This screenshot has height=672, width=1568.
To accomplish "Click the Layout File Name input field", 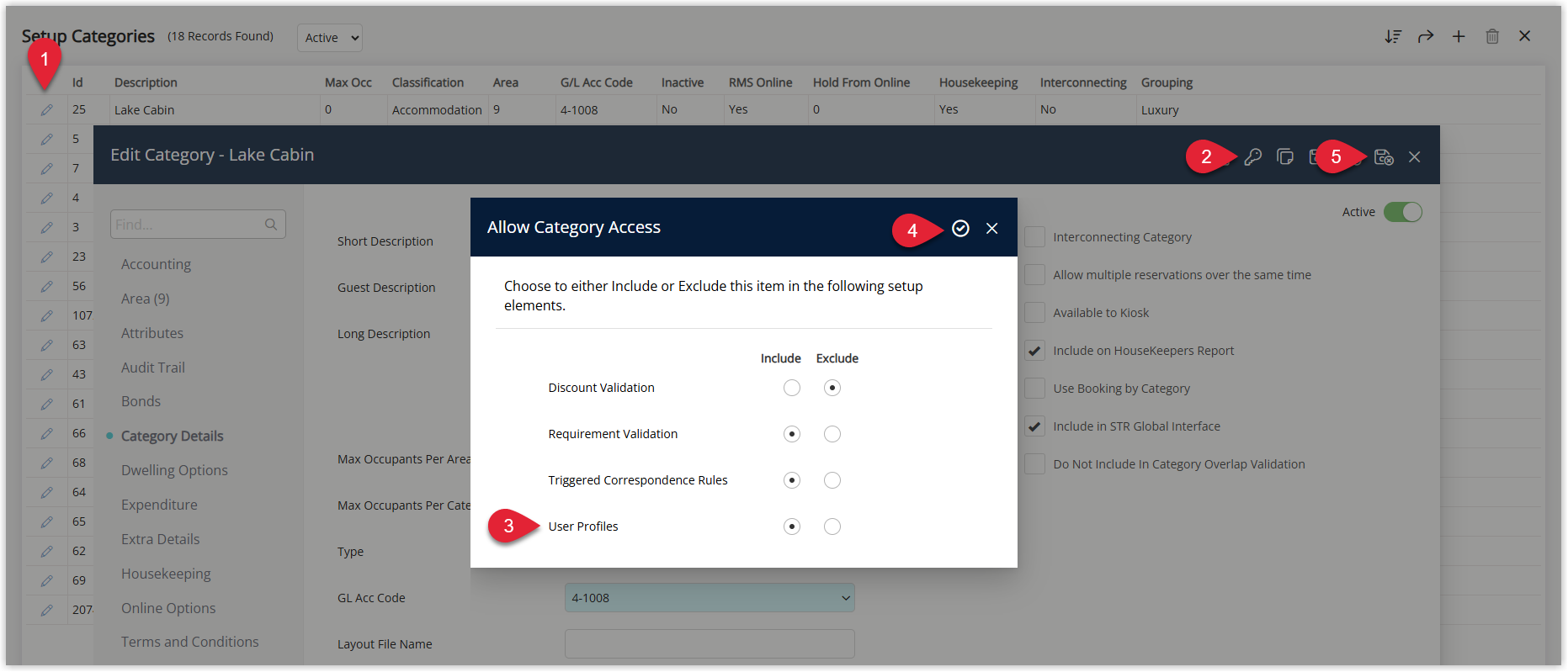I will coord(710,644).
